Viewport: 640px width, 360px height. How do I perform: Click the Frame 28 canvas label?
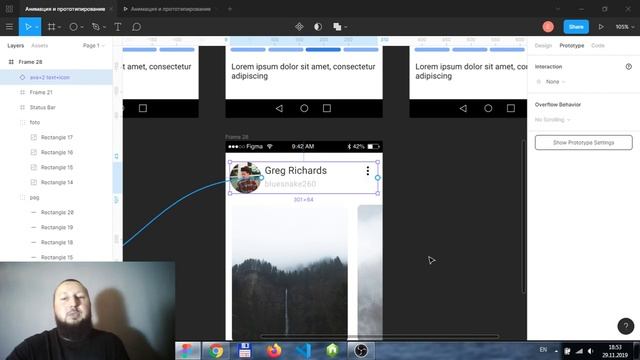point(237,137)
